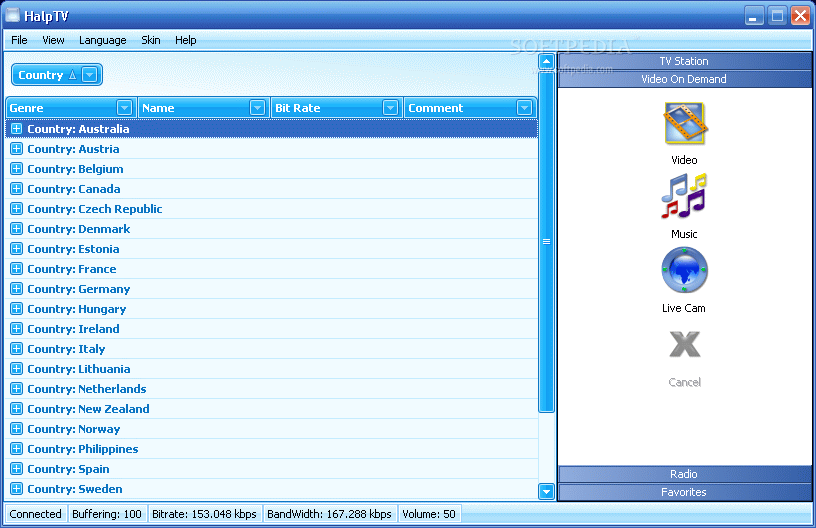Open the Language menu
Image resolution: width=816 pixels, height=528 pixels.
tap(103, 40)
